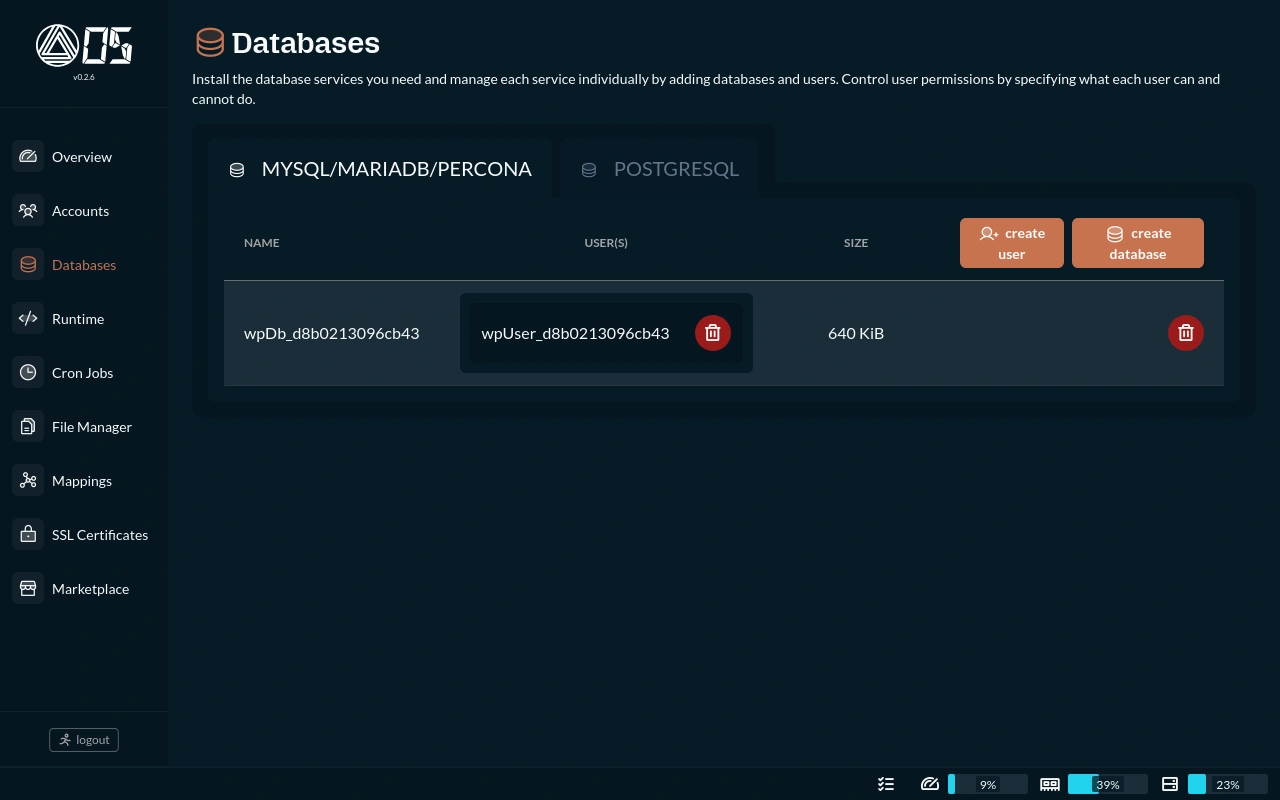This screenshot has height=800, width=1280.
Task: Select the Cron Jobs clock icon
Action: pos(28,373)
